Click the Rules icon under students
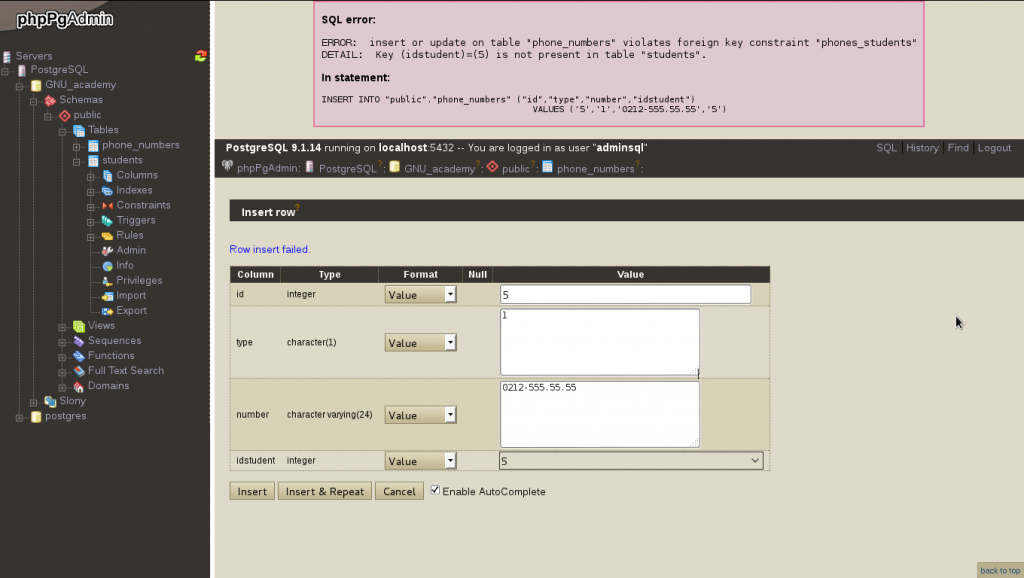1024x578 pixels. point(107,235)
